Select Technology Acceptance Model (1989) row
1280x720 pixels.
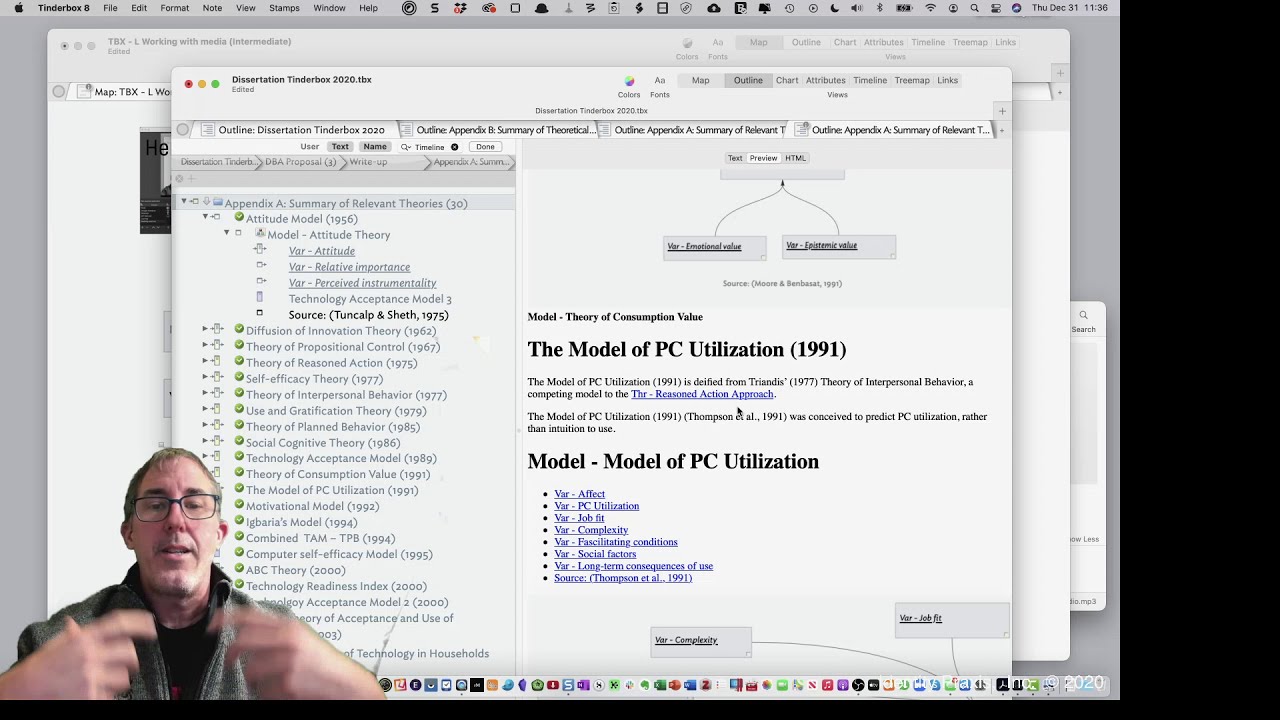coord(341,458)
